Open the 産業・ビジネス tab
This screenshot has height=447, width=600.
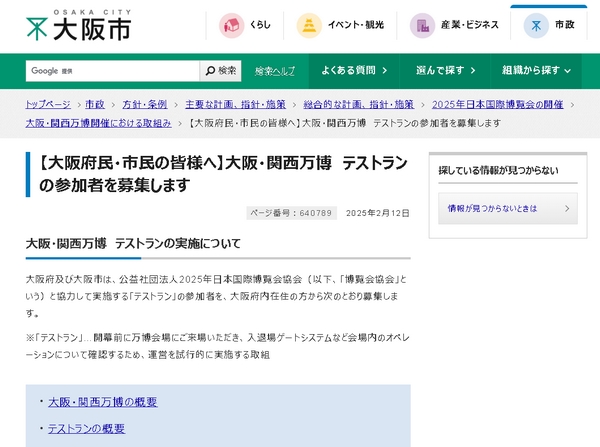[454, 25]
